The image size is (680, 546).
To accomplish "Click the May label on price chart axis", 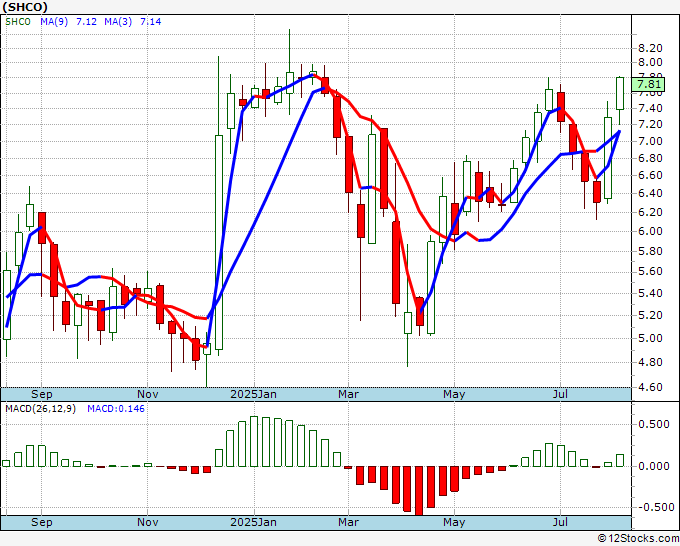I will click(x=454, y=394).
